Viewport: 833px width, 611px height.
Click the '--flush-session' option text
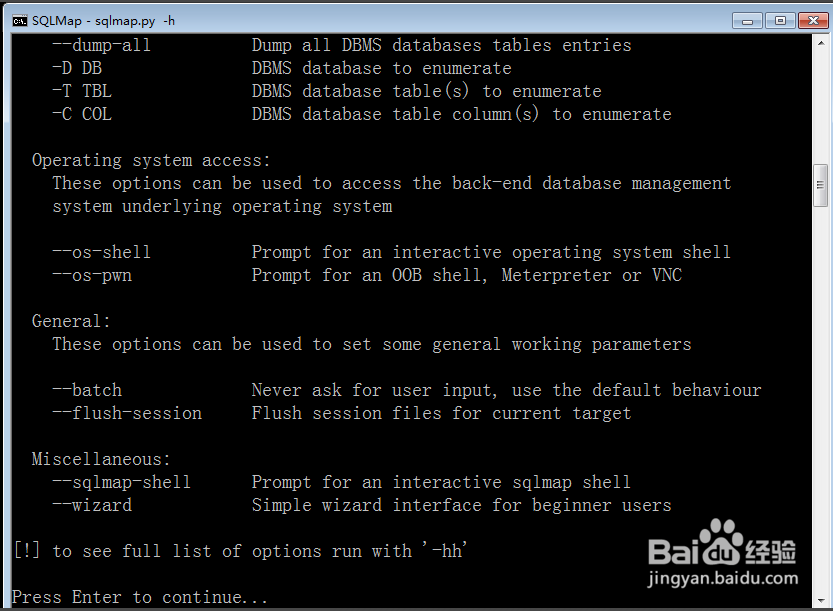coord(127,413)
